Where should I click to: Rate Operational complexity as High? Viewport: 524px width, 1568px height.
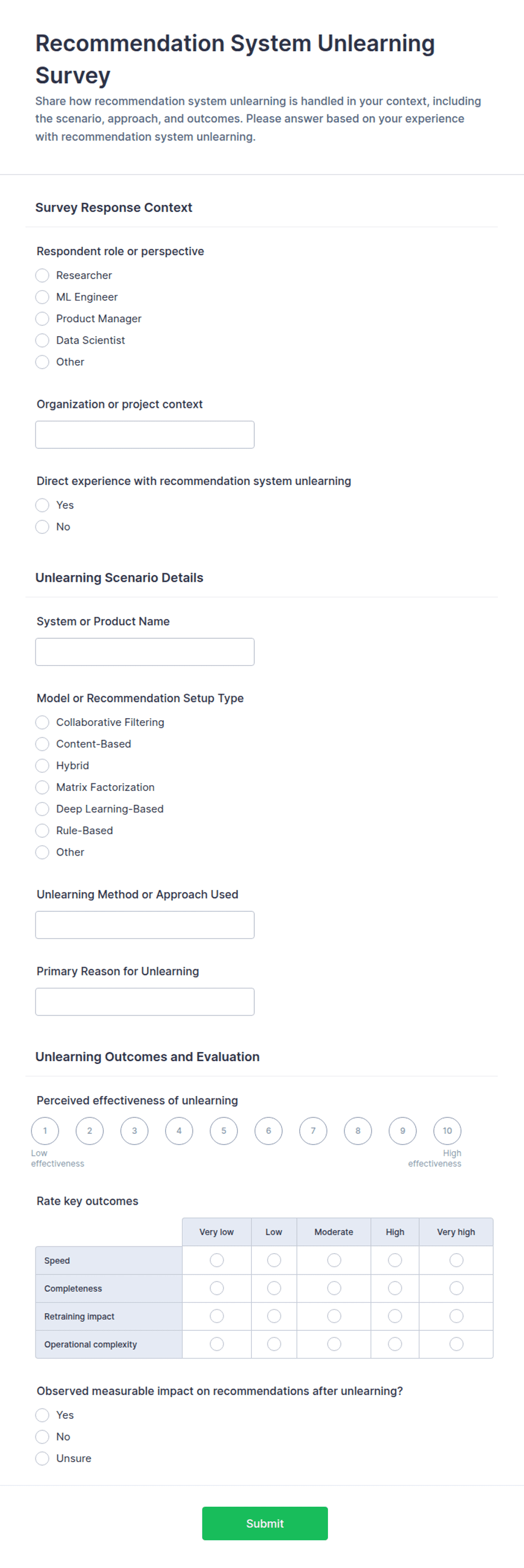(395, 1344)
